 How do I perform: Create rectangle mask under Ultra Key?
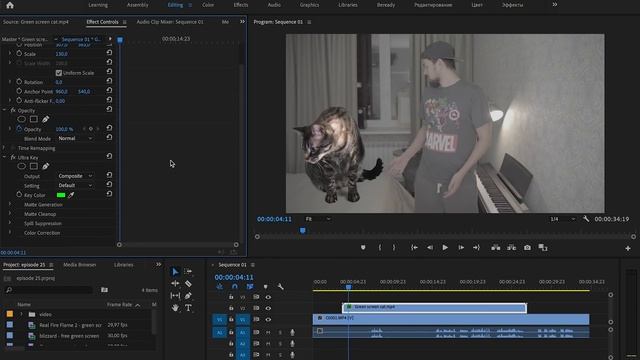(34, 166)
